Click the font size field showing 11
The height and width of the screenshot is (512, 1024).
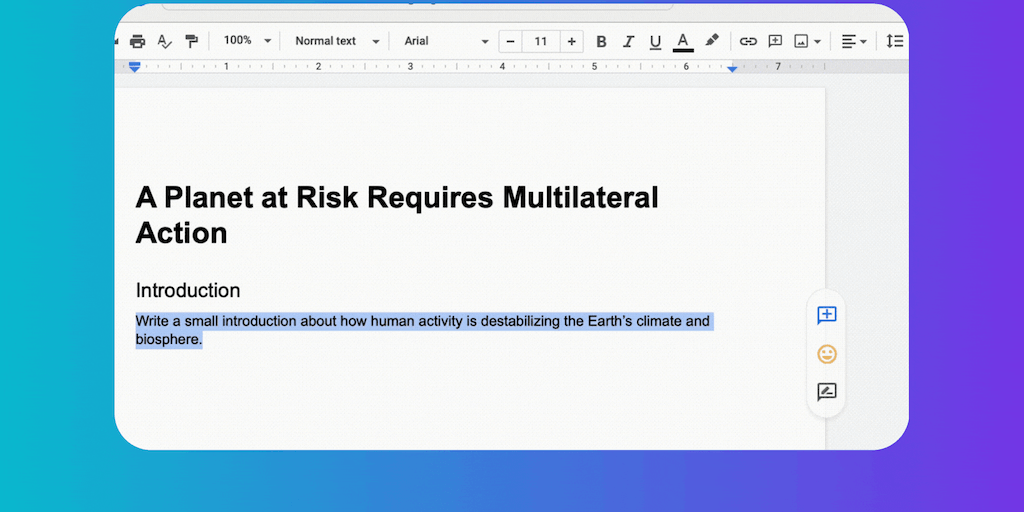(x=541, y=41)
